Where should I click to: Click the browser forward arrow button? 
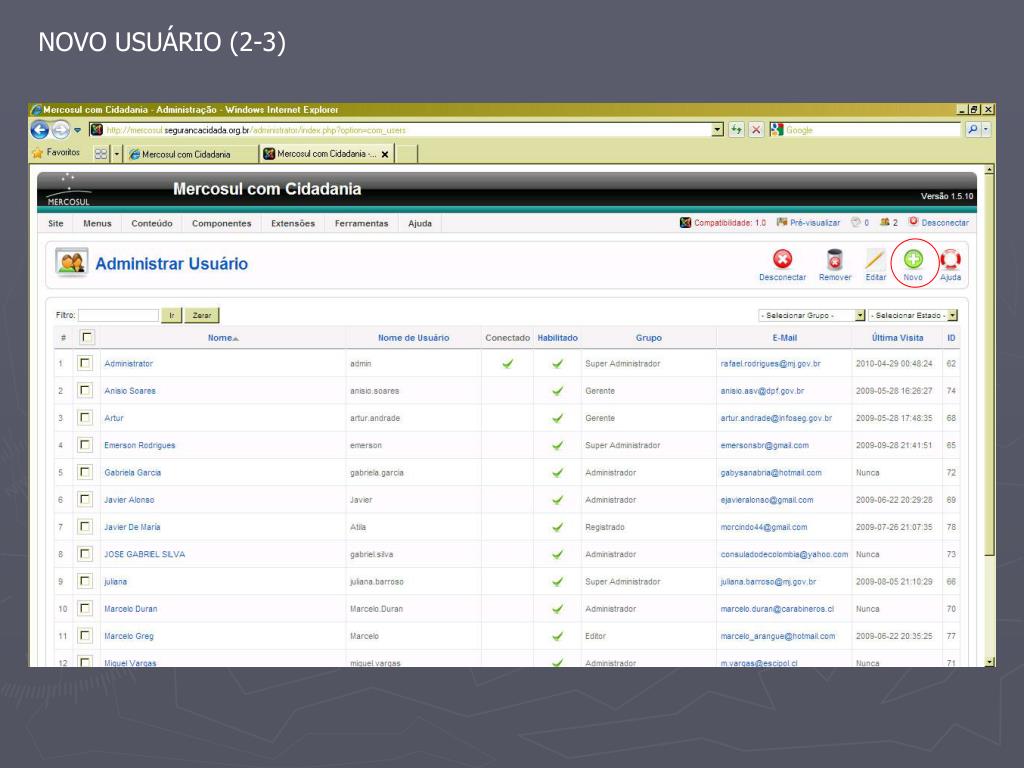coord(61,130)
